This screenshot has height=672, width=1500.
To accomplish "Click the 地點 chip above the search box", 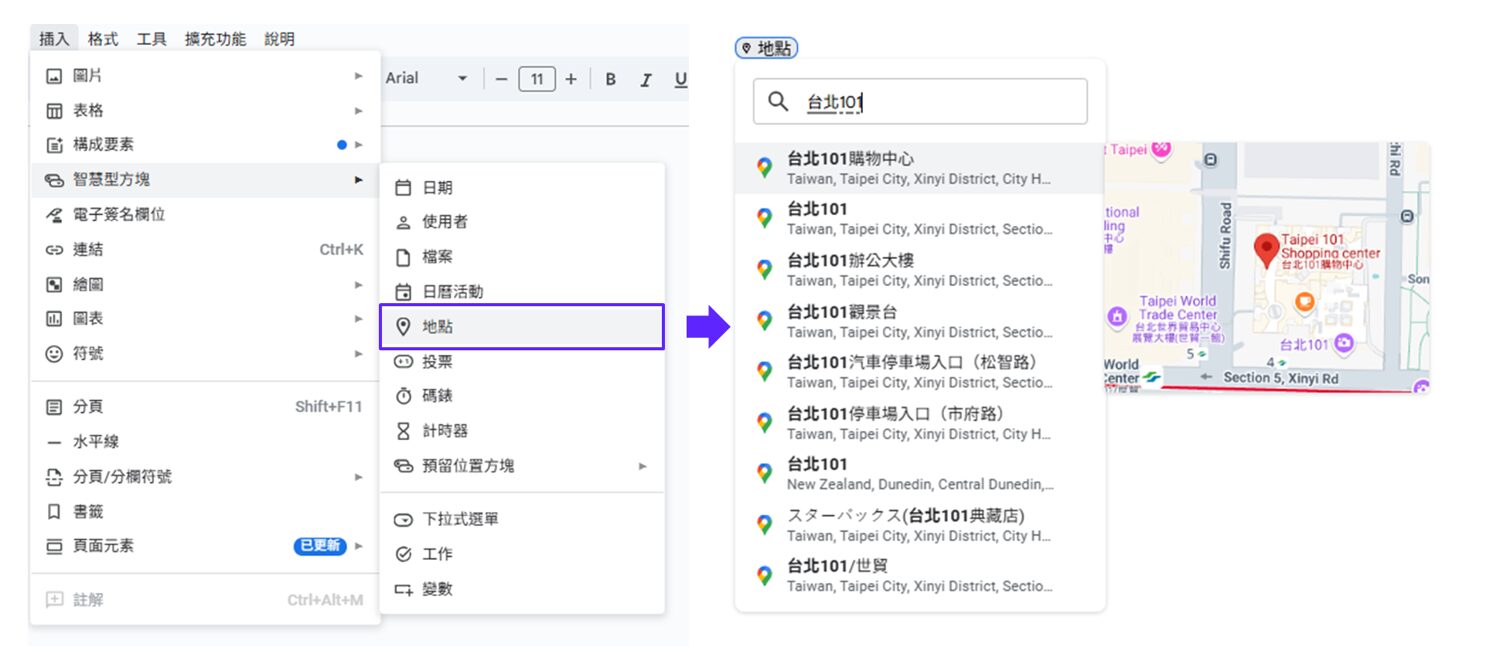I will coord(767,48).
